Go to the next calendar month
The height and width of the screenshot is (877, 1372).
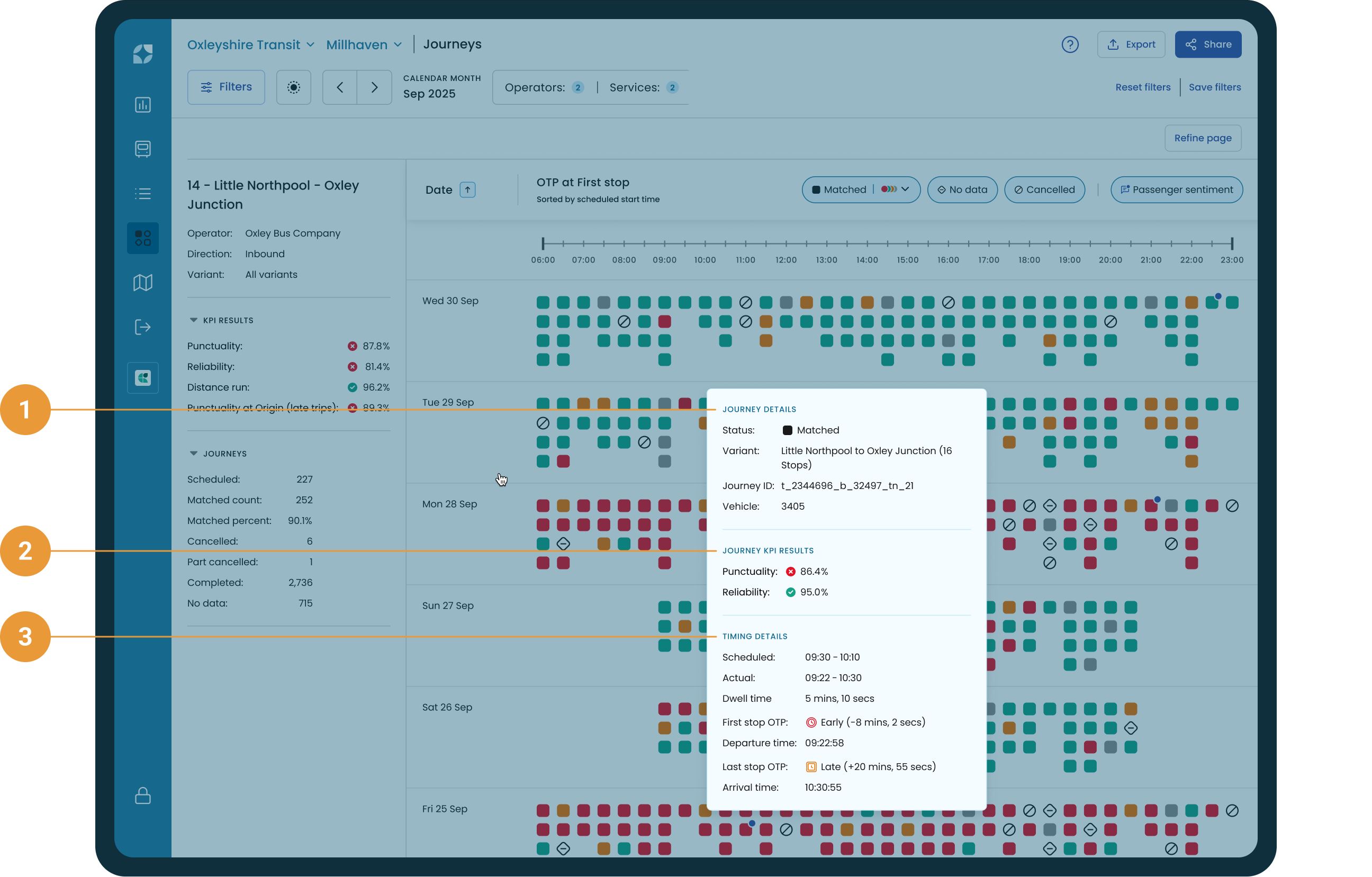point(374,87)
